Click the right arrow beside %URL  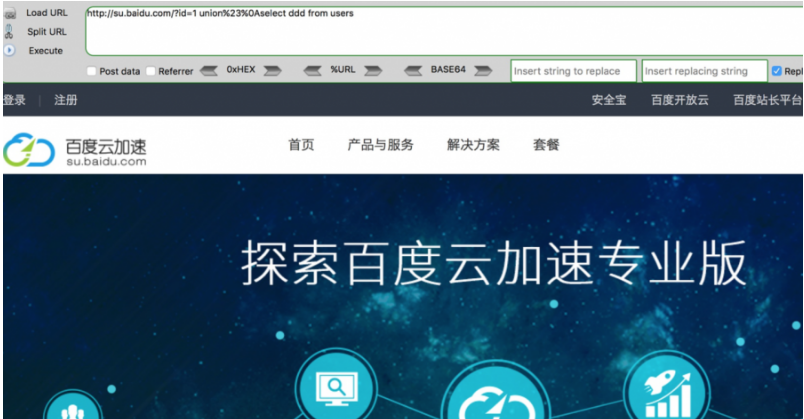(373, 70)
